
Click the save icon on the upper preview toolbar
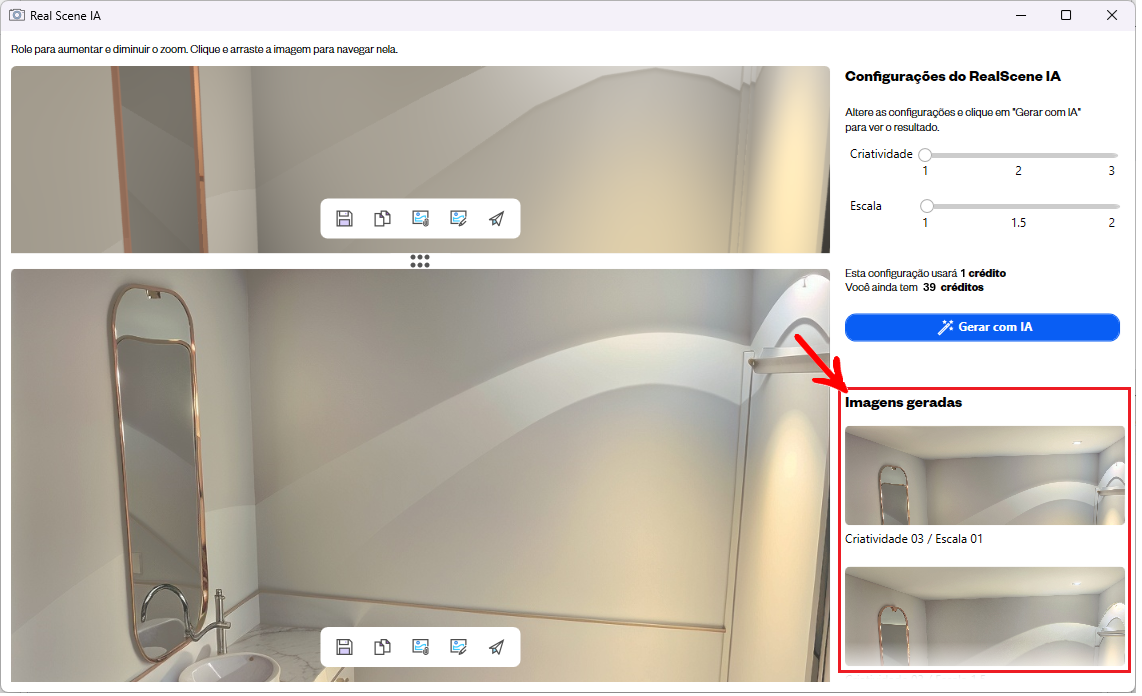coord(344,218)
